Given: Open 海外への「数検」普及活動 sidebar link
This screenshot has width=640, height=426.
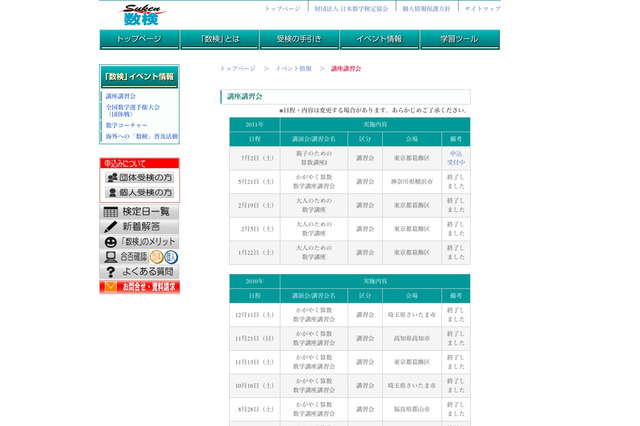Looking at the screenshot, I should (142, 136).
